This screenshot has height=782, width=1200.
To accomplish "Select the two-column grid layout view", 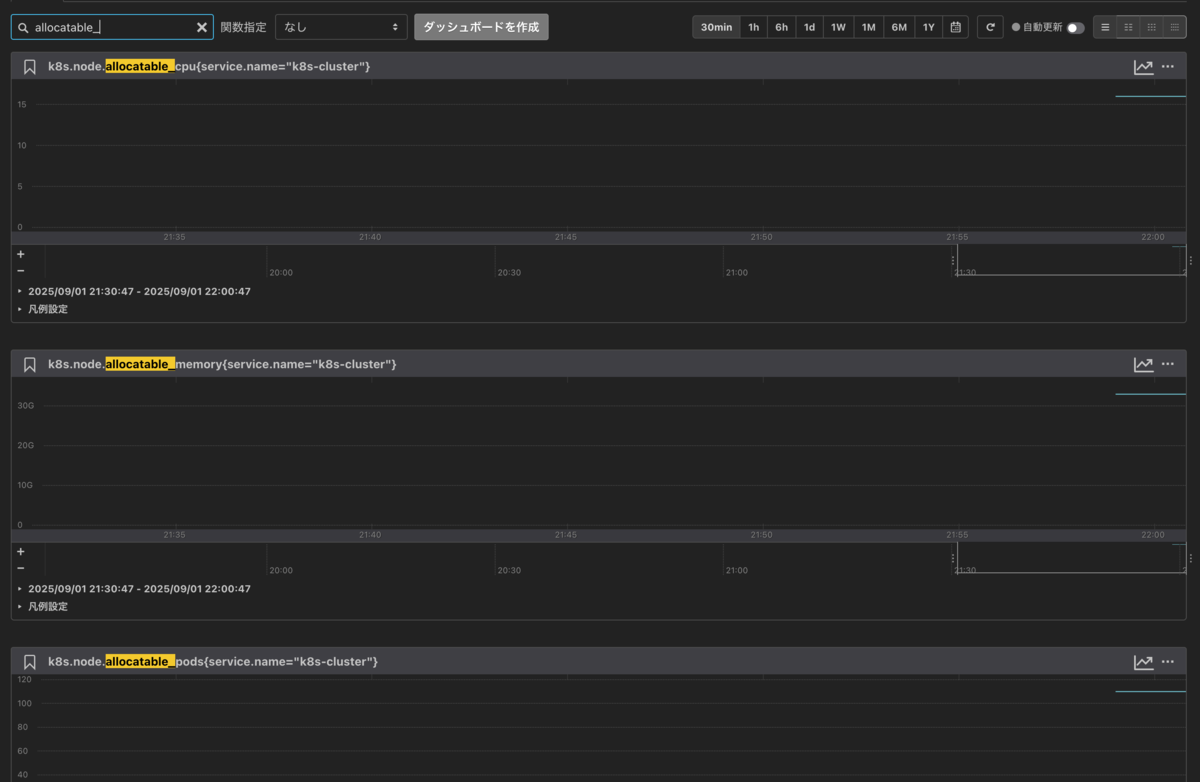I will click(x=1128, y=27).
